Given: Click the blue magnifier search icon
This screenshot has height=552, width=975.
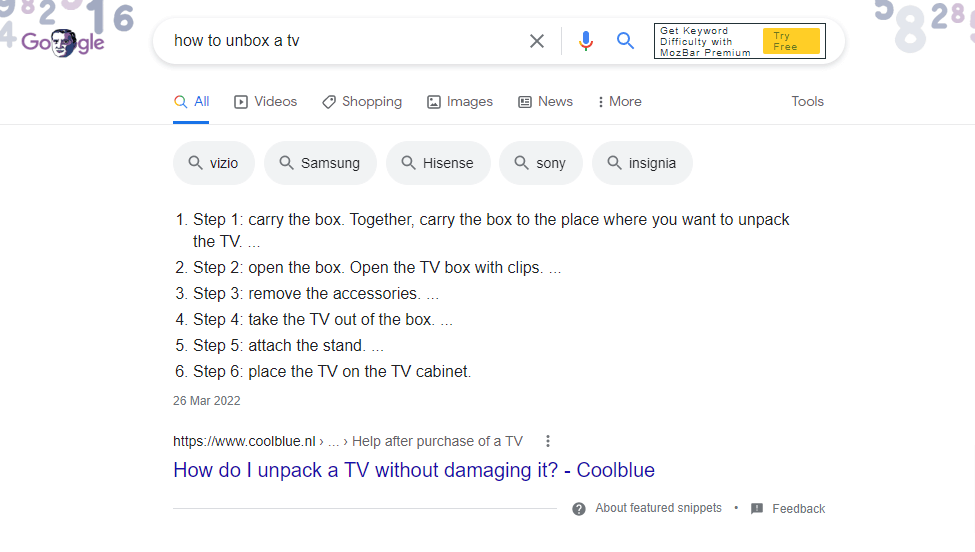Looking at the screenshot, I should (625, 41).
